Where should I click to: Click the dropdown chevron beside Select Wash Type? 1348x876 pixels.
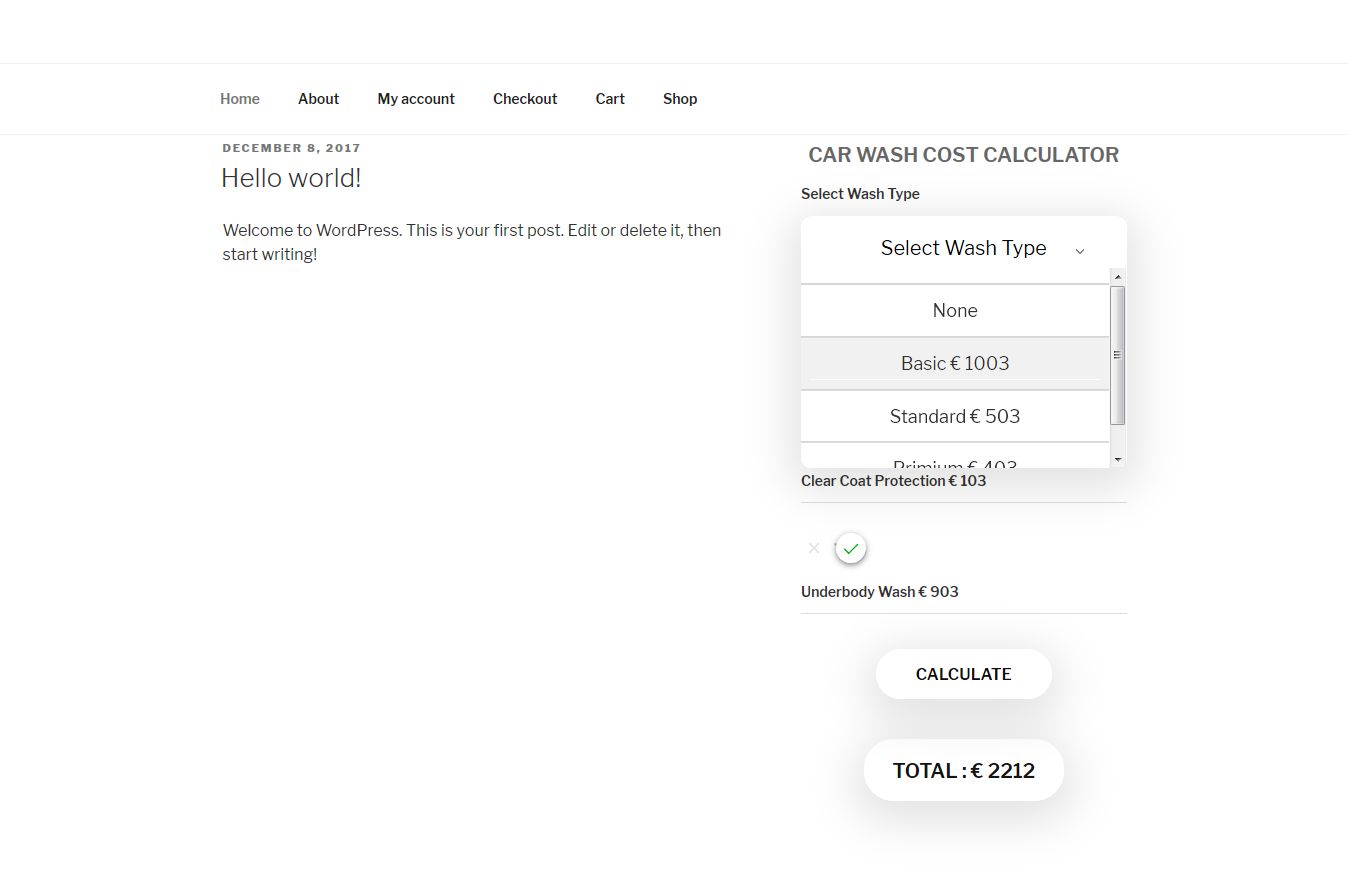(x=1079, y=251)
